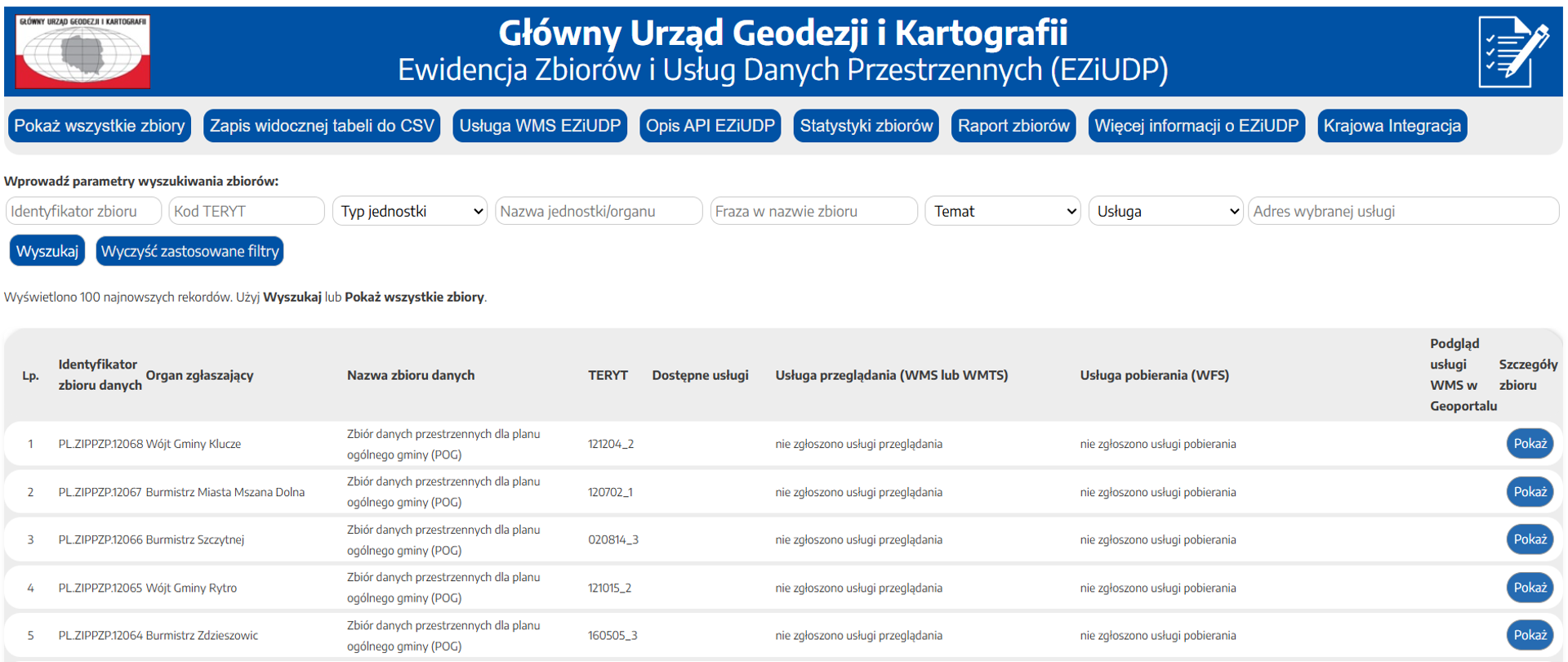Click the Dostępne usługi column header
This screenshot has width=1568, height=662.
coord(700,375)
